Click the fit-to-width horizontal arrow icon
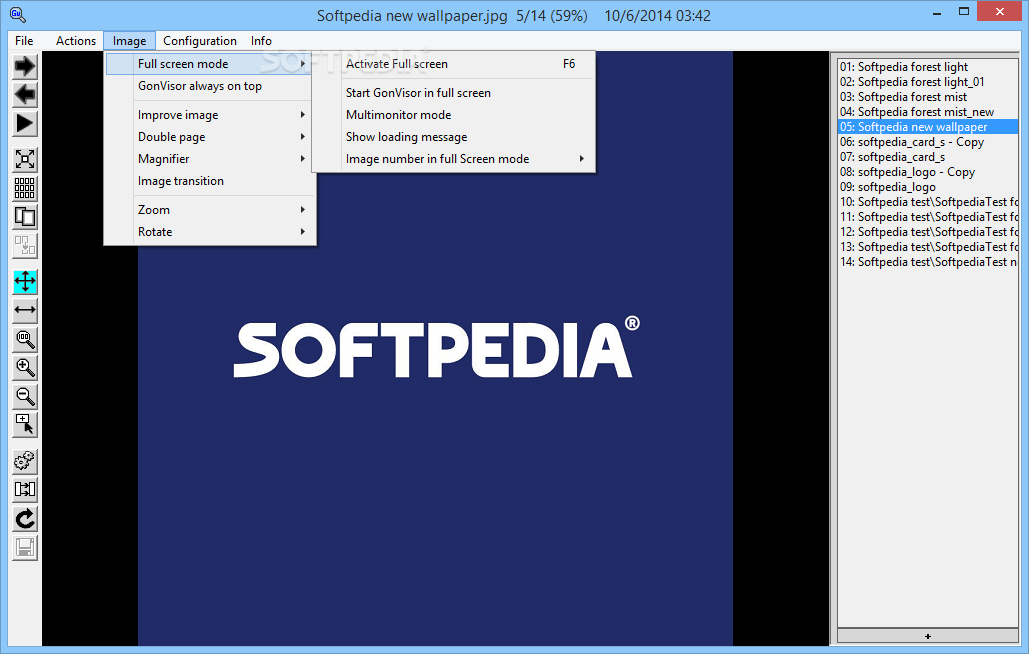Image resolution: width=1029 pixels, height=654 pixels. coord(25,310)
